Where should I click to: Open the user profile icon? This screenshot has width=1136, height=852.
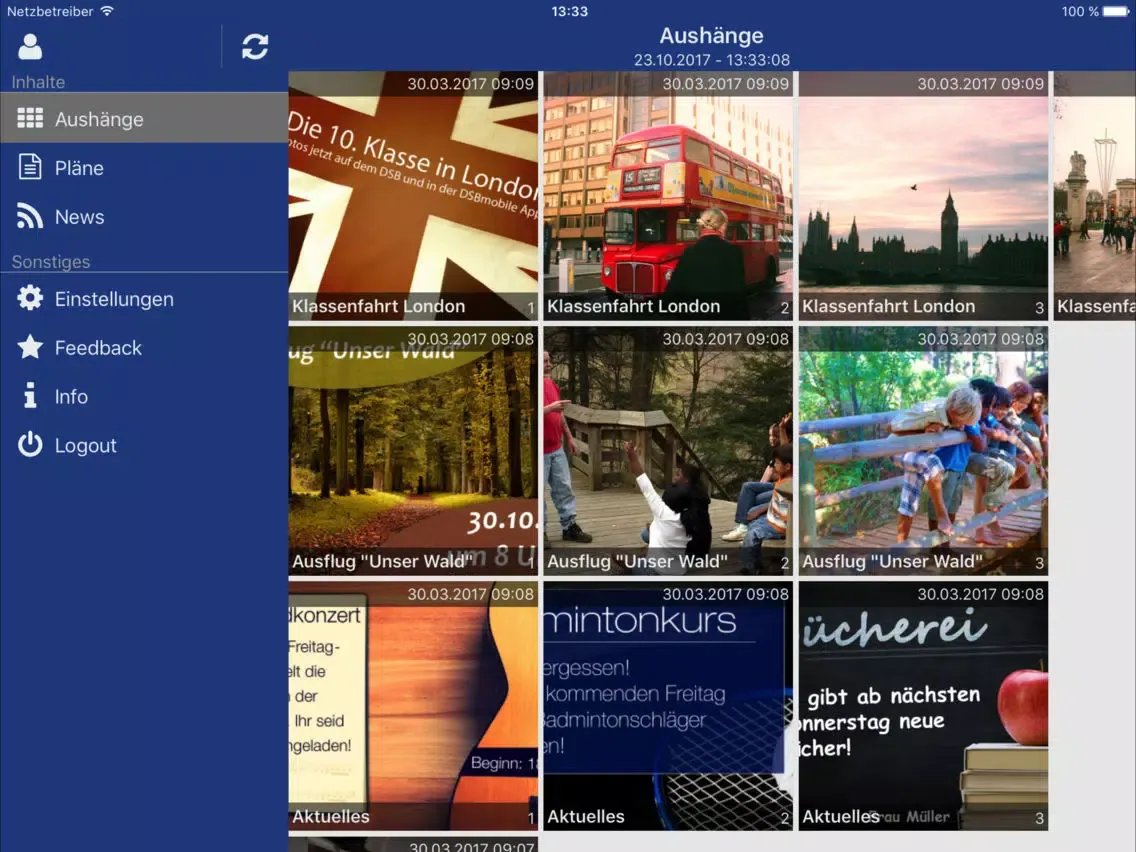click(x=30, y=47)
